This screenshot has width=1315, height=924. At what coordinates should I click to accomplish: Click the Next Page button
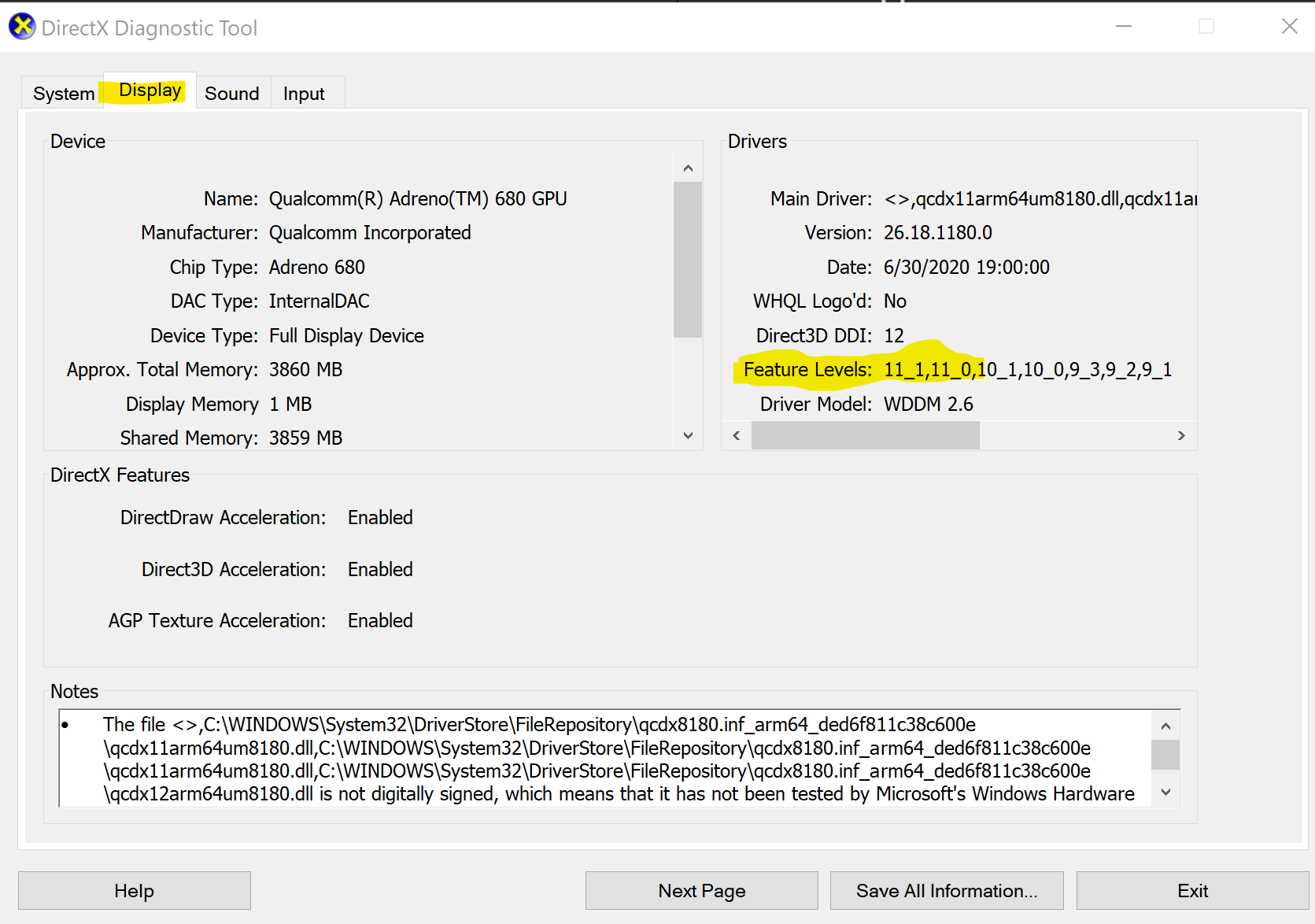tap(702, 891)
